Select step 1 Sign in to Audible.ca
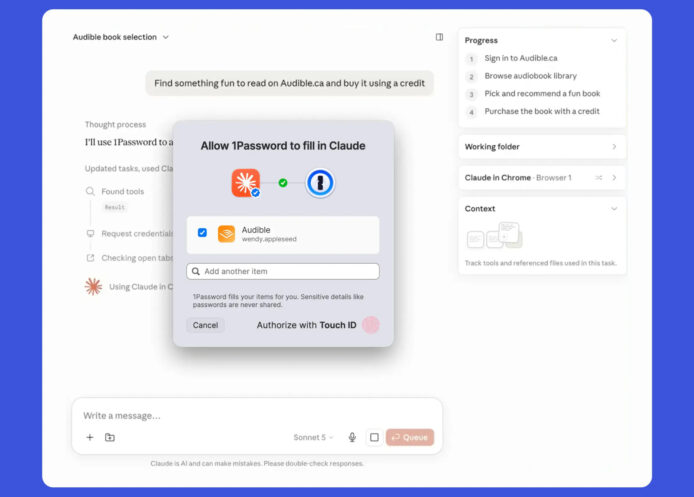Image resolution: width=694 pixels, height=497 pixels. 520,58
